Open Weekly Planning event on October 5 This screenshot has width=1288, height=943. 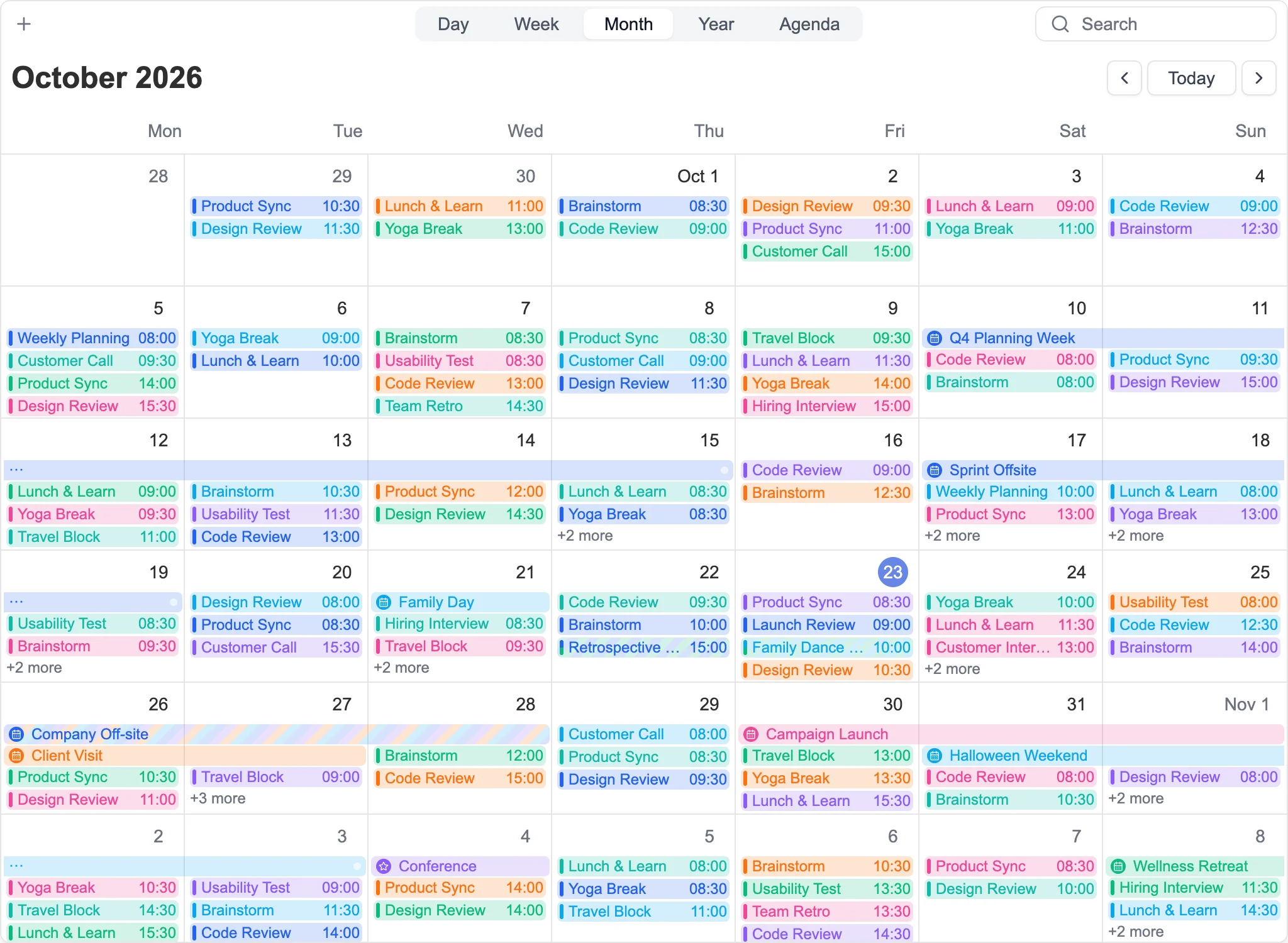point(92,338)
